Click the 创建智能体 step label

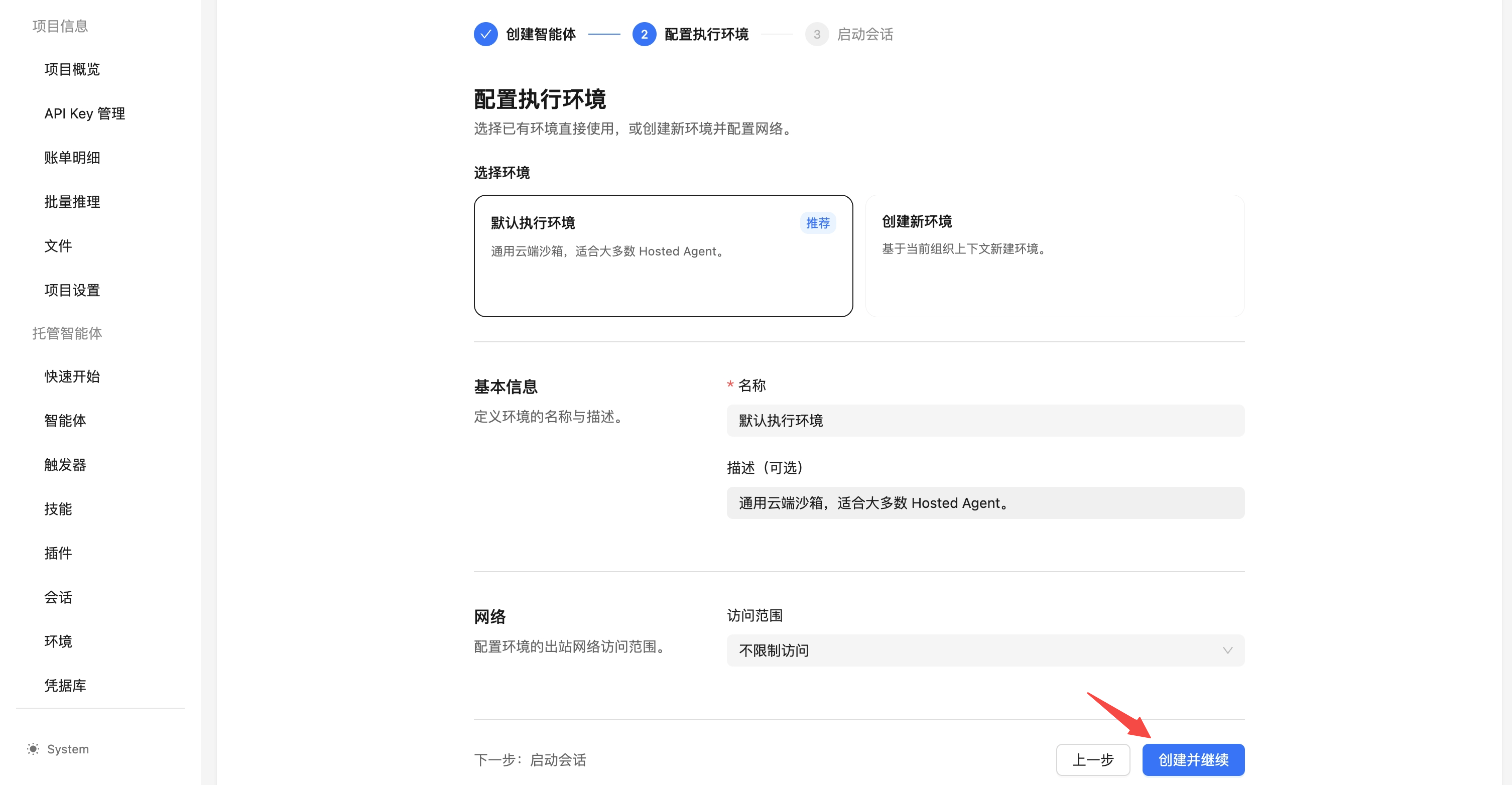(x=541, y=34)
